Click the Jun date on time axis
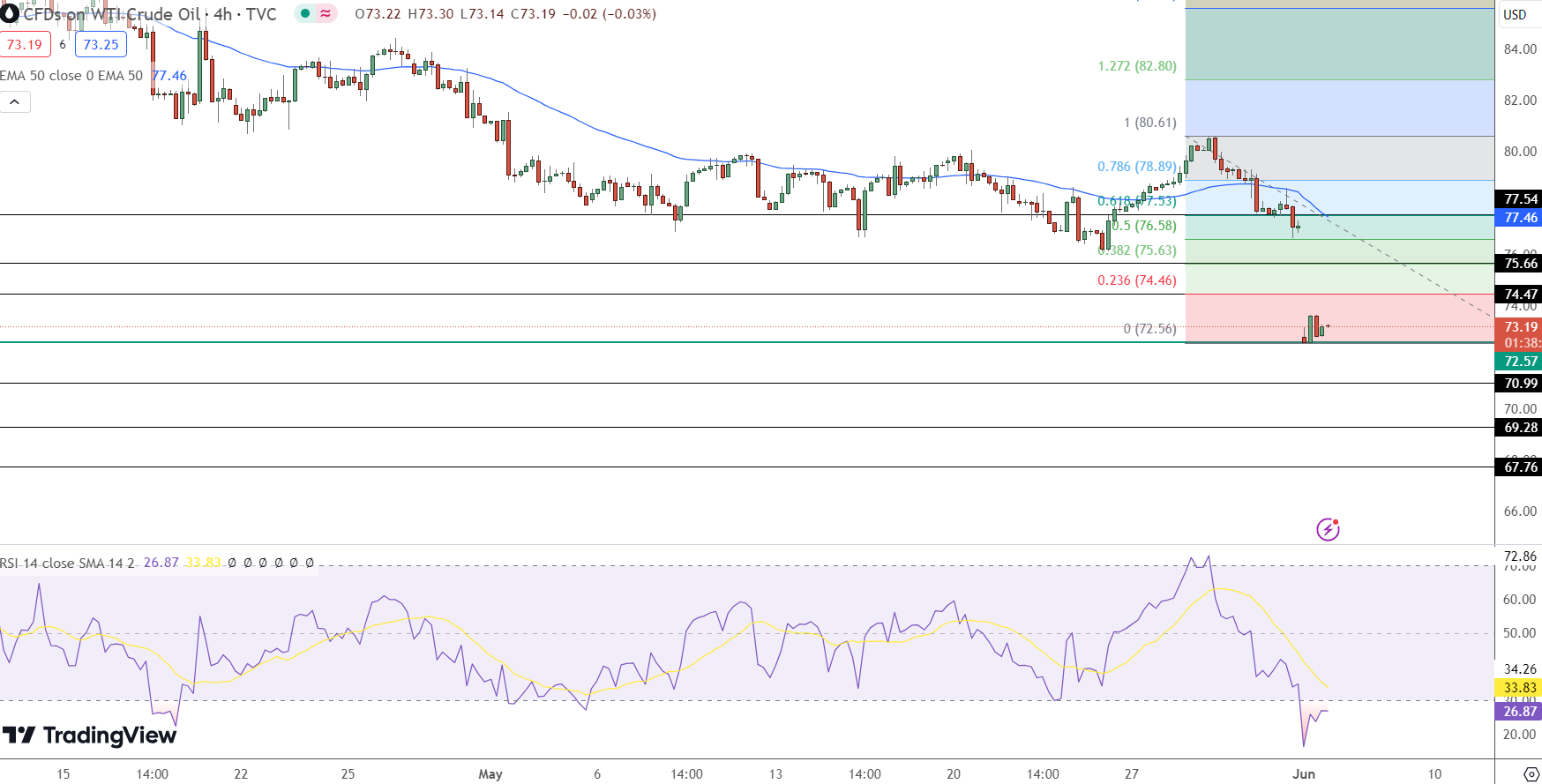The image size is (1542, 784). (x=1303, y=774)
